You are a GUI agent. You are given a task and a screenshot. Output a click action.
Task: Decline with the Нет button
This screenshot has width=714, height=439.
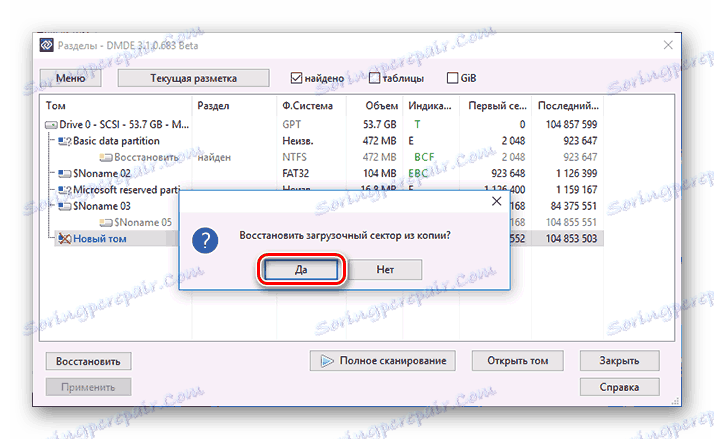[x=385, y=270]
